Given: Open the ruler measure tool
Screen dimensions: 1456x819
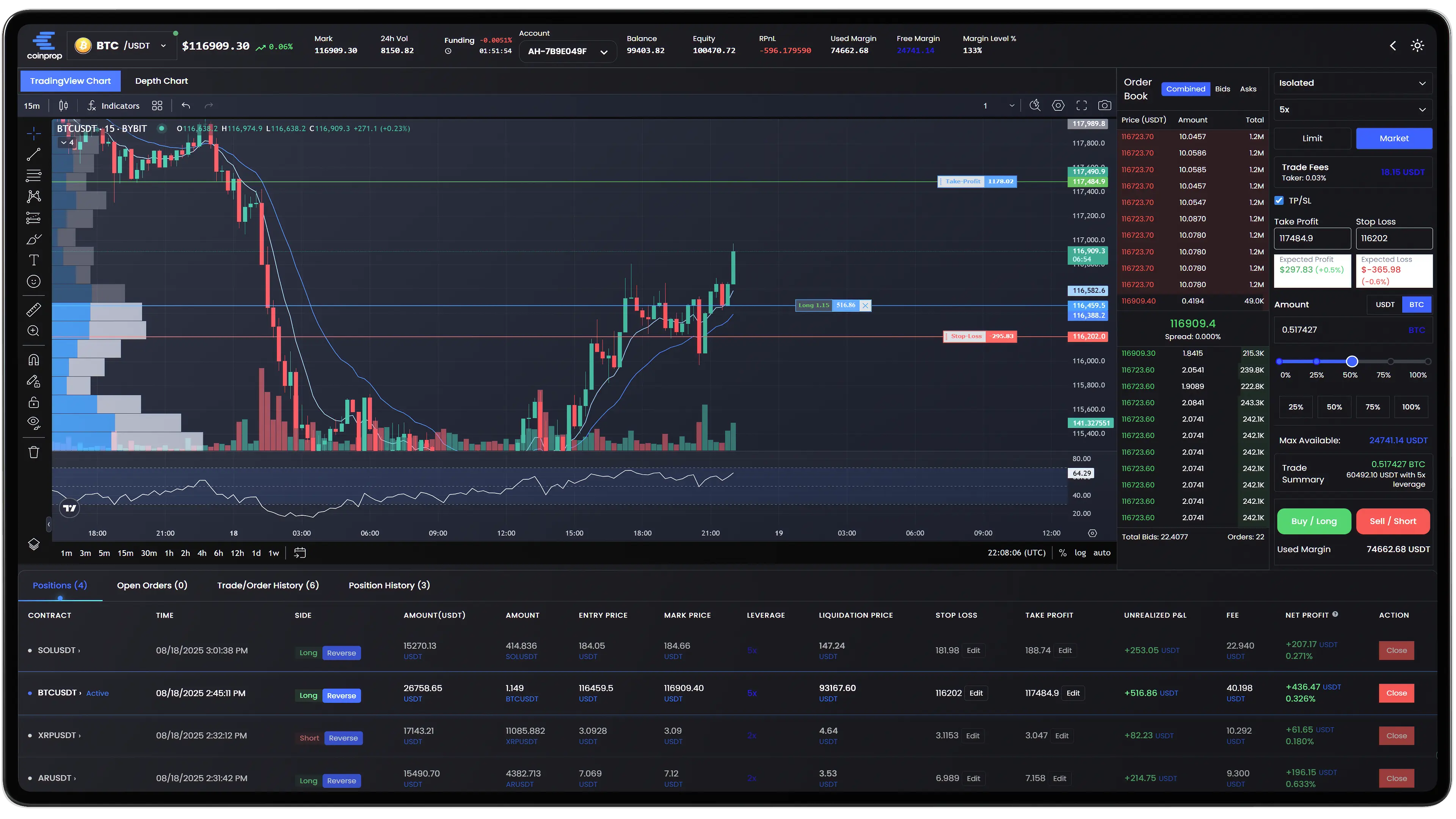Looking at the screenshot, I should coord(33,309).
